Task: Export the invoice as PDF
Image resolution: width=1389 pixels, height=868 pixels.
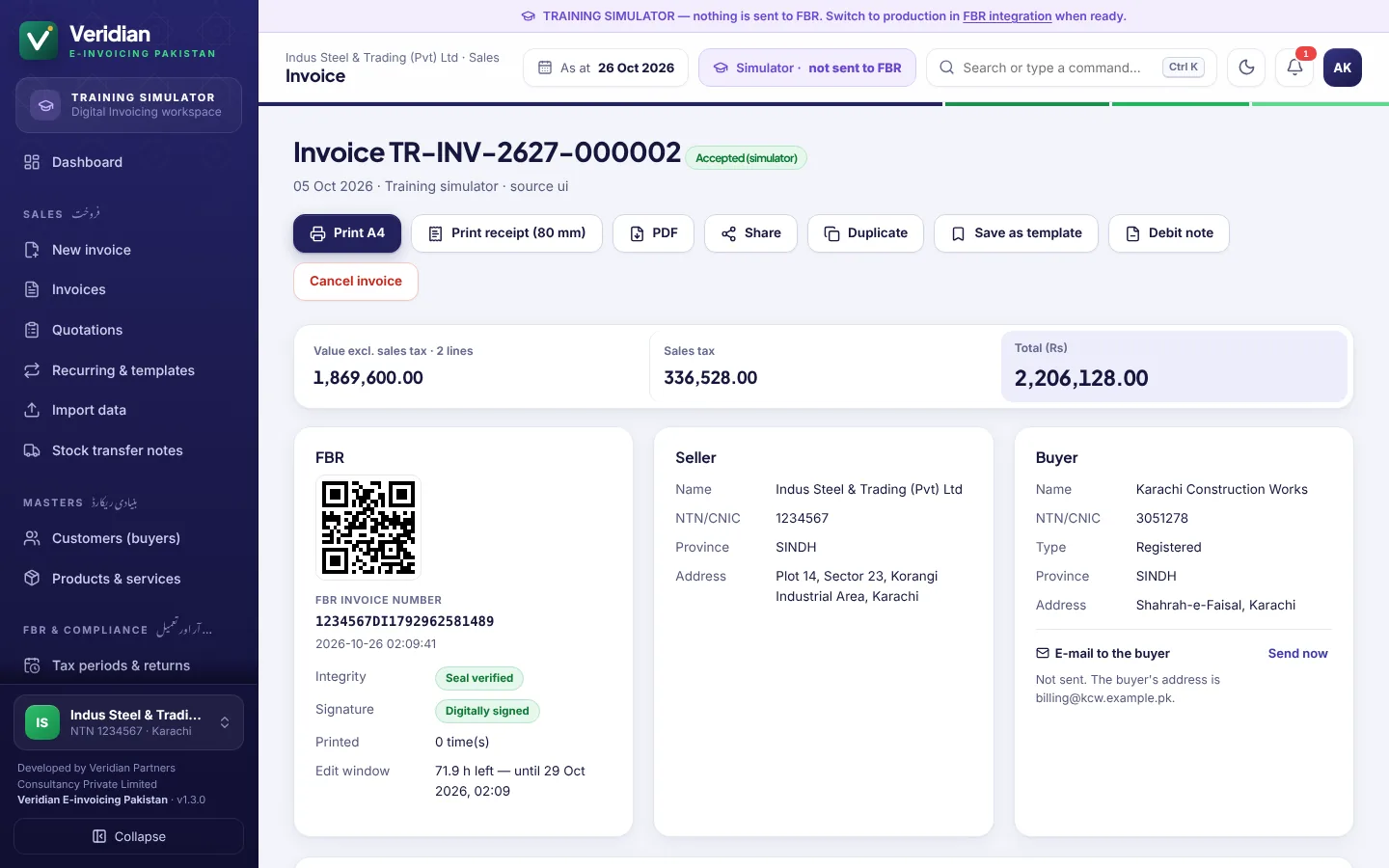Action: tap(653, 233)
